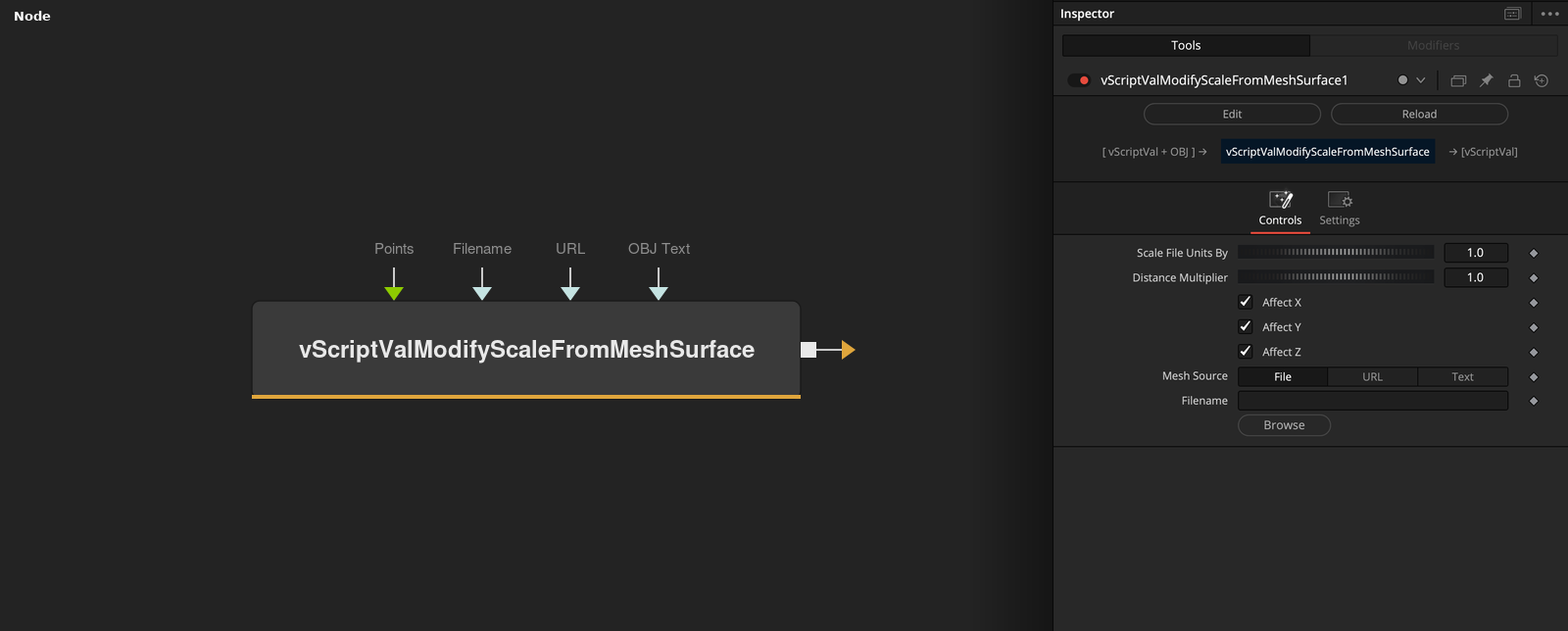Pin the tool with the pin icon

point(1486,80)
